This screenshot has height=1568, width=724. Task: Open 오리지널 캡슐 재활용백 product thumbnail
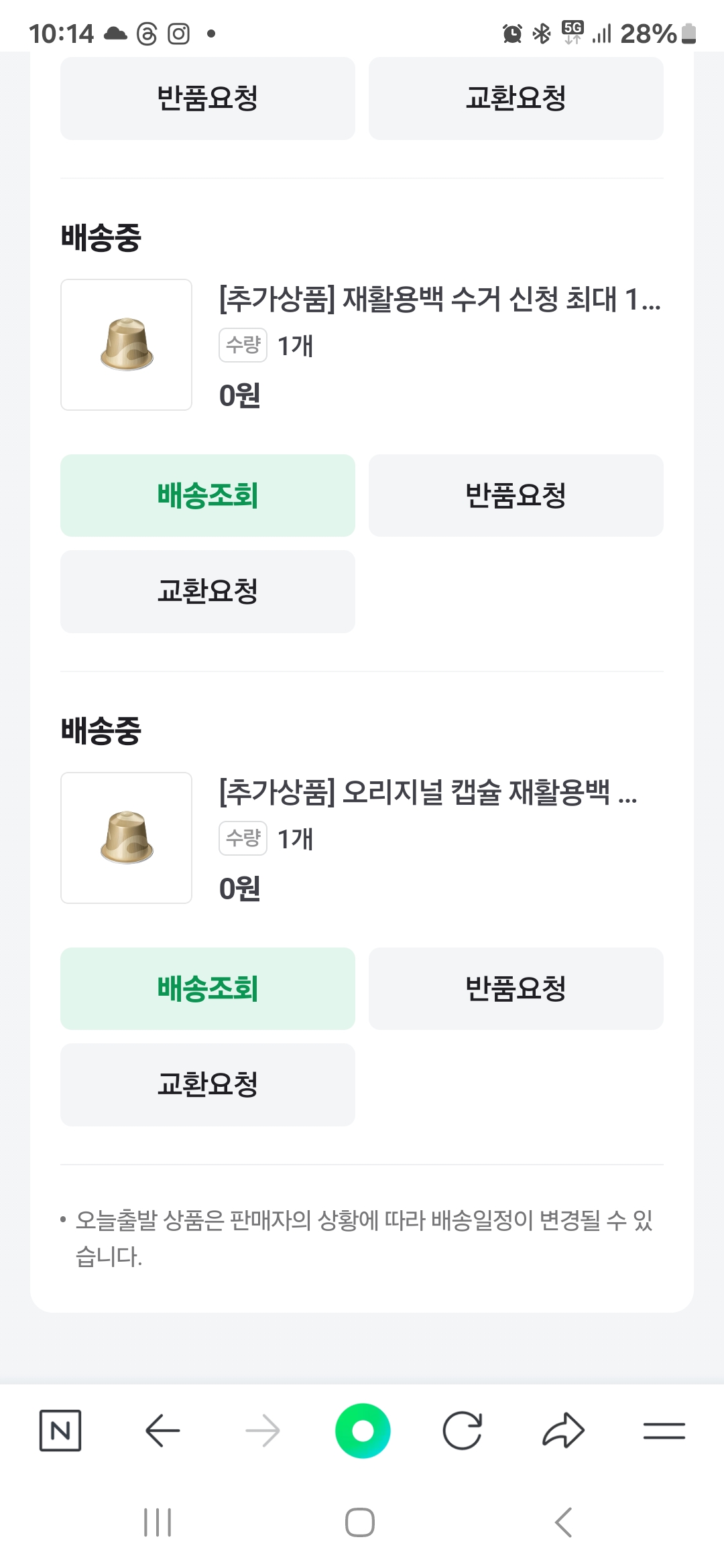point(127,838)
